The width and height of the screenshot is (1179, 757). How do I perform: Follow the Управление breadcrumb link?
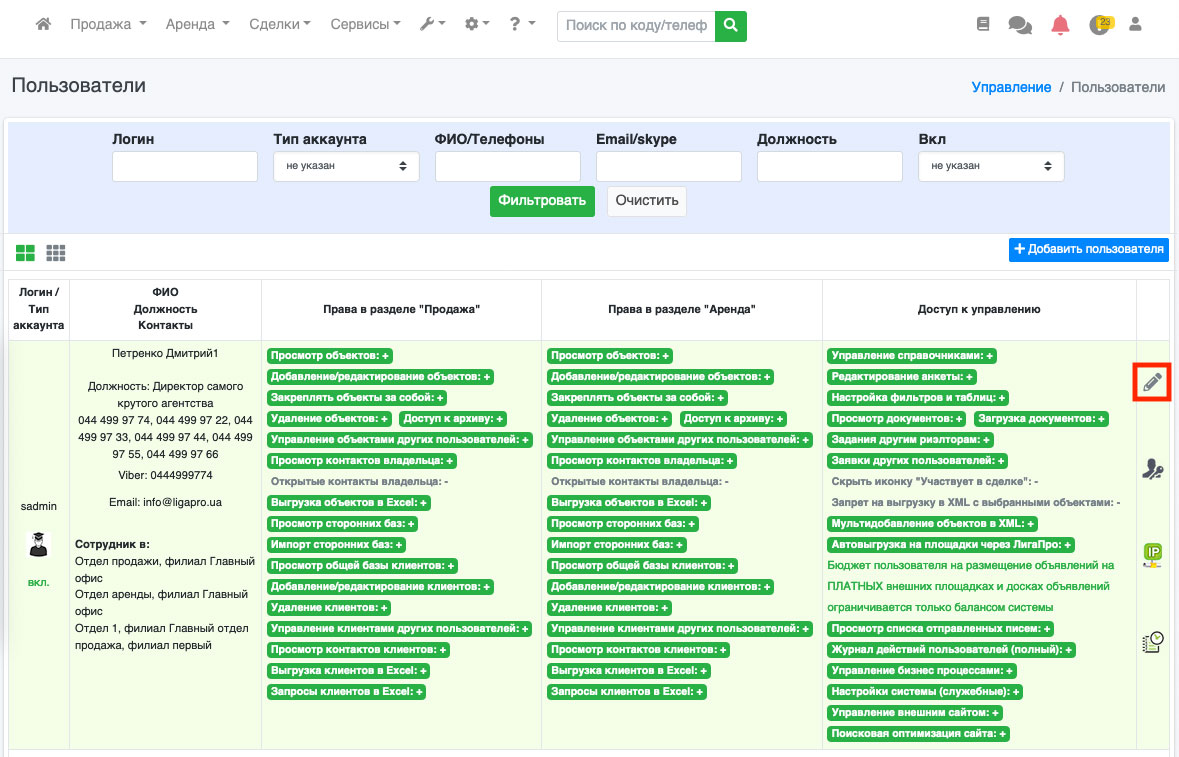click(1011, 87)
